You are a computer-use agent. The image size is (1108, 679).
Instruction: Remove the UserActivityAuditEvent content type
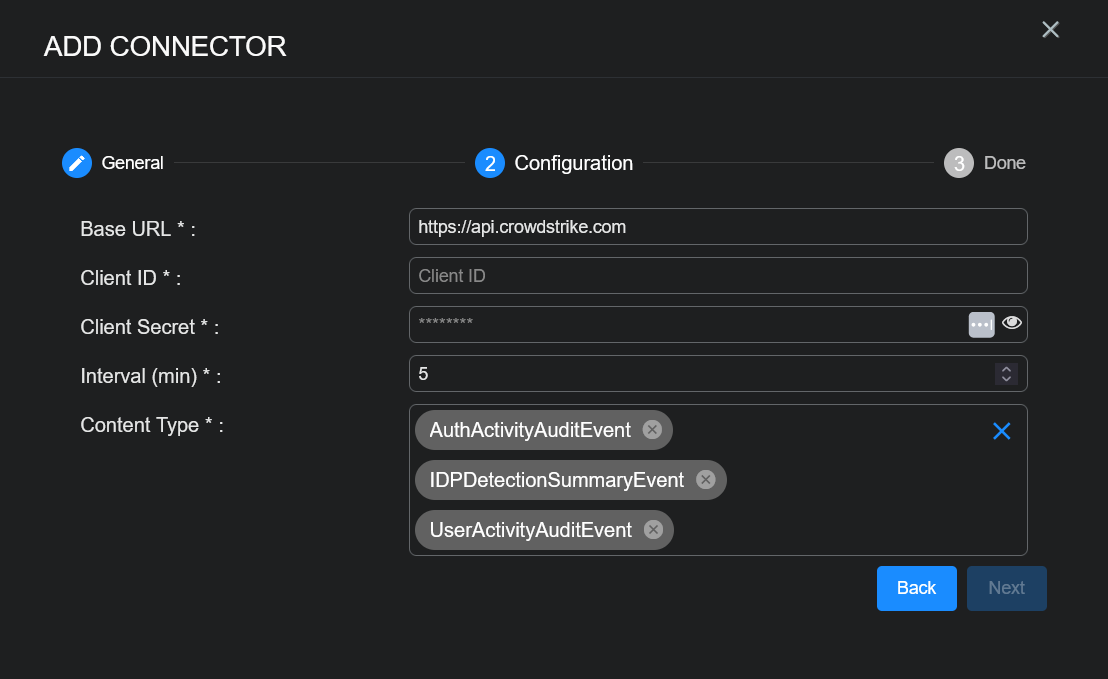(653, 530)
